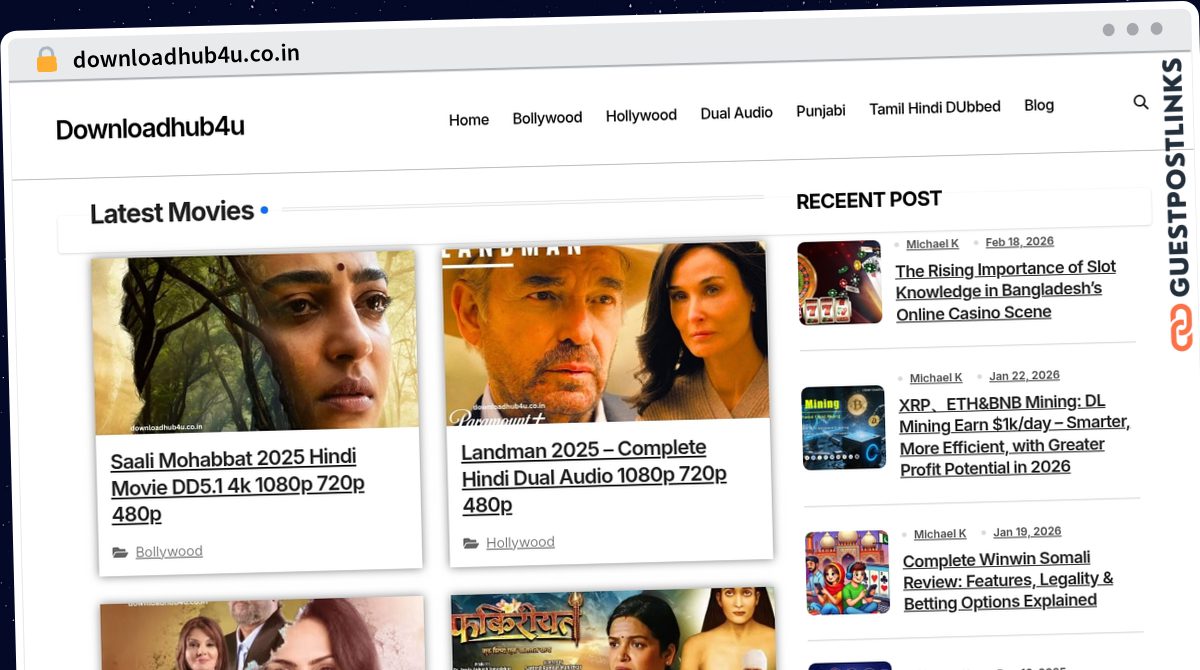Open the Blog menu item
Screen dimensions: 1200x670
[1039, 105]
